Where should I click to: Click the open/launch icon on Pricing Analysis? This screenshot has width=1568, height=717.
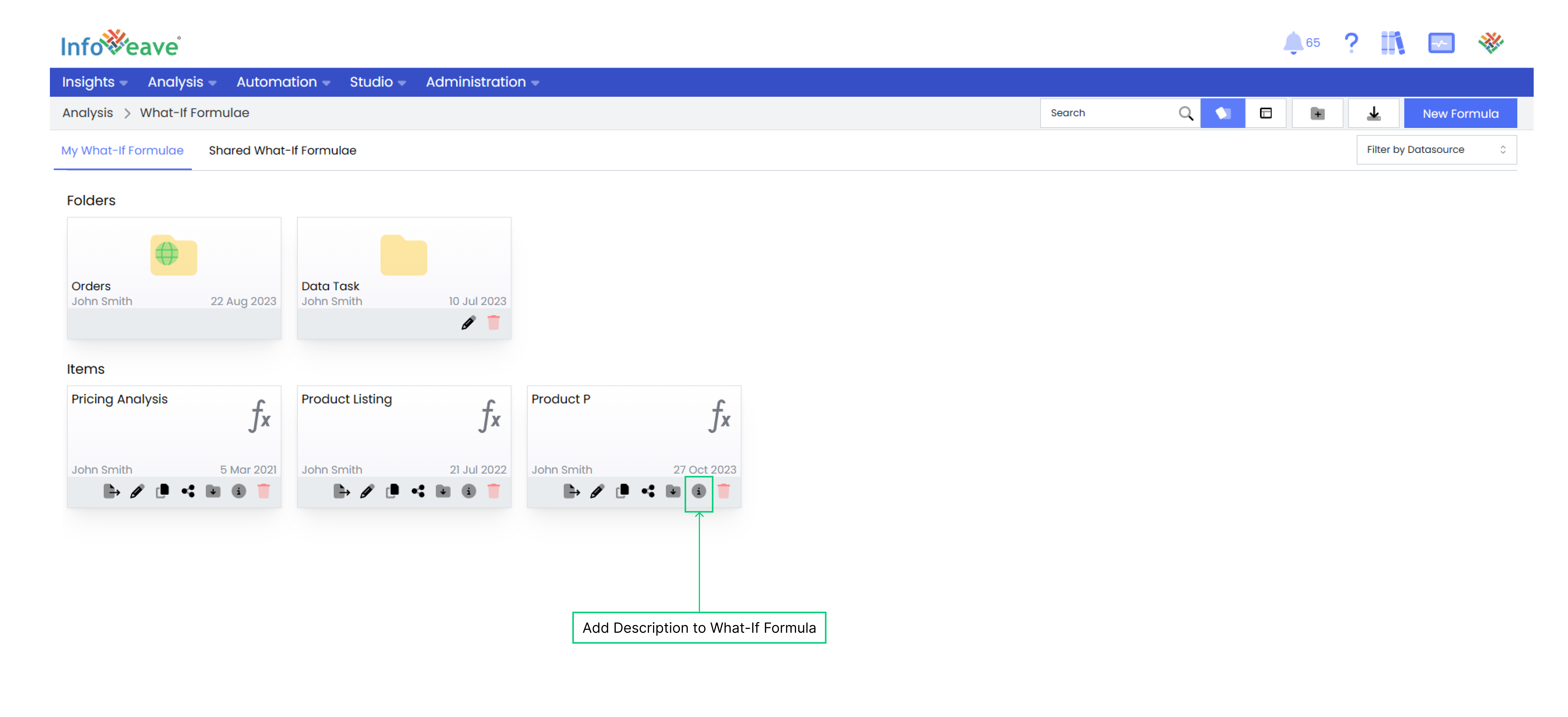[x=112, y=491]
